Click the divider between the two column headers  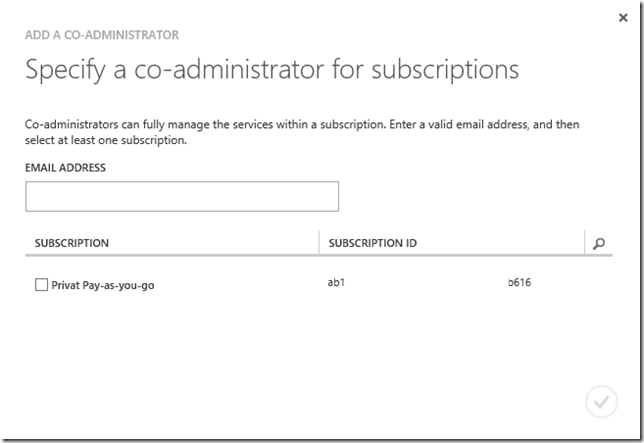click(x=319, y=243)
